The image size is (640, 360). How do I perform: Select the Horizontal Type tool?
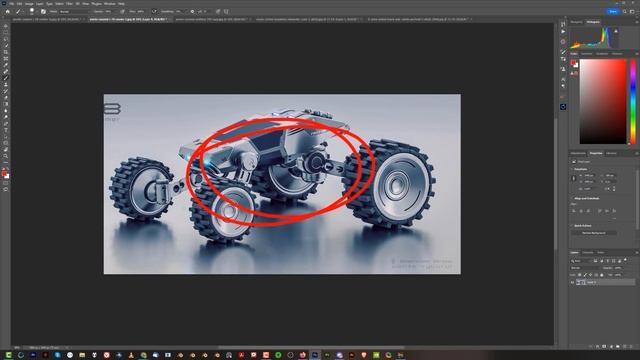point(6,130)
